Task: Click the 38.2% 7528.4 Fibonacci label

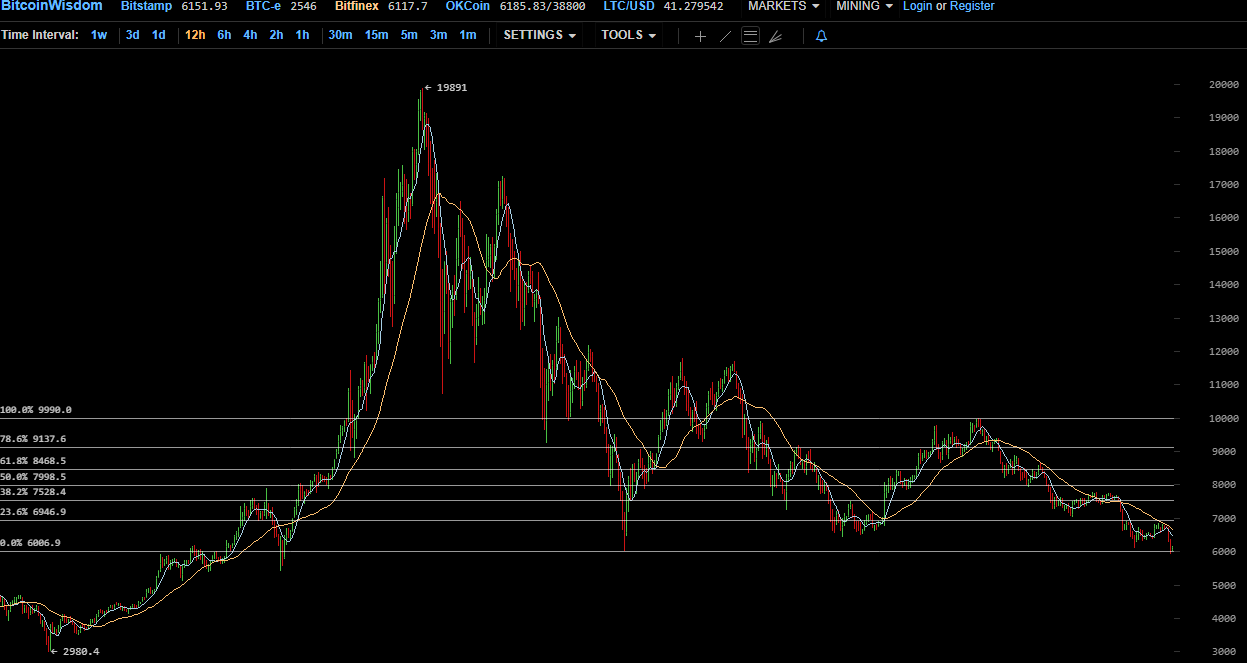Action: tap(33, 492)
